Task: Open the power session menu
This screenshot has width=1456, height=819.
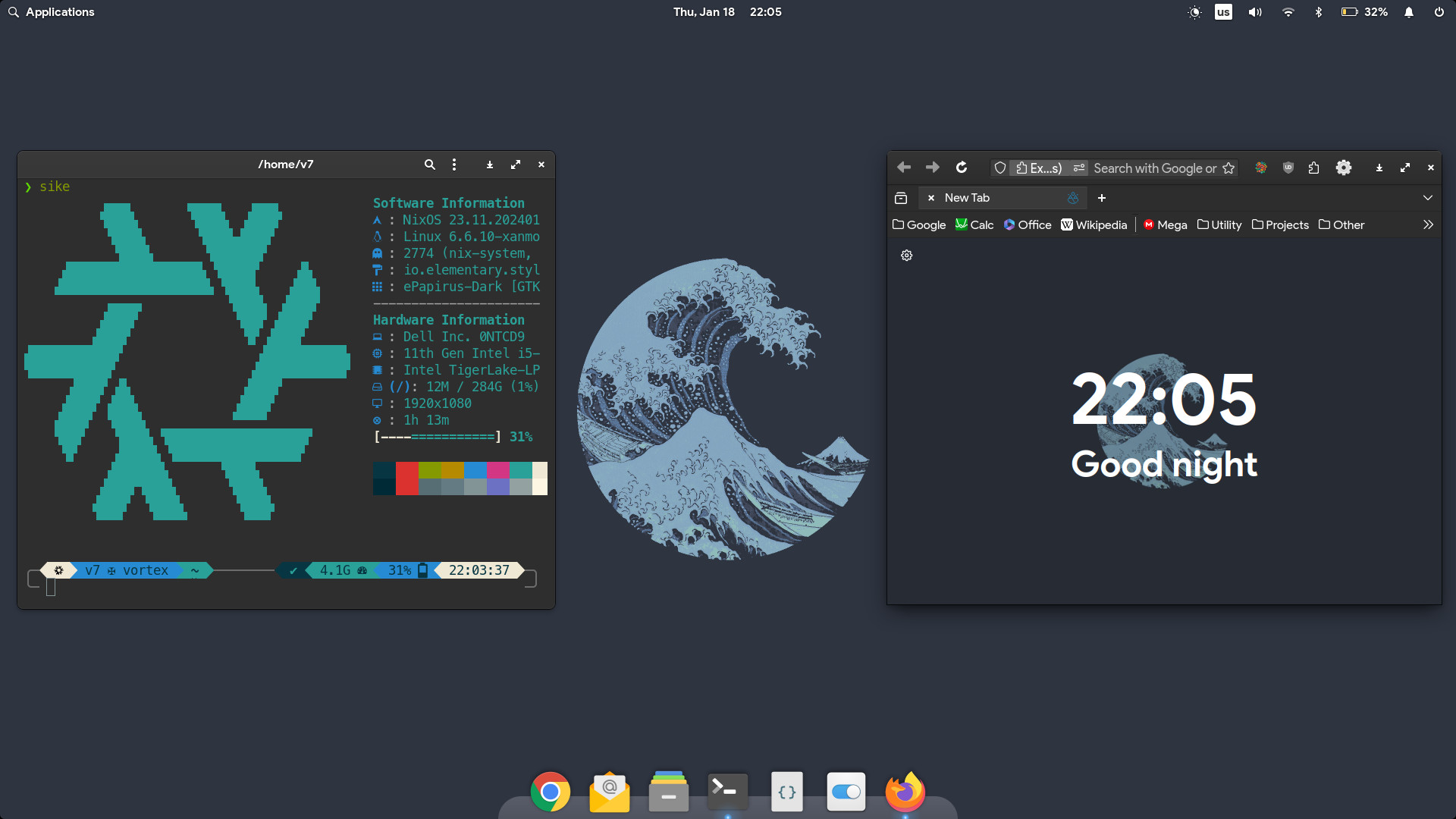Action: click(1439, 12)
